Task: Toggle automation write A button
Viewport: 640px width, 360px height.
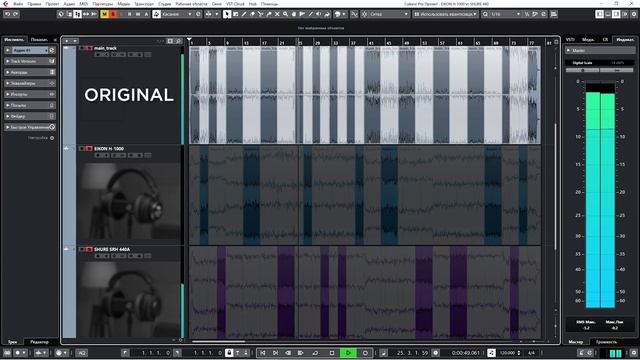Action: 146,14
